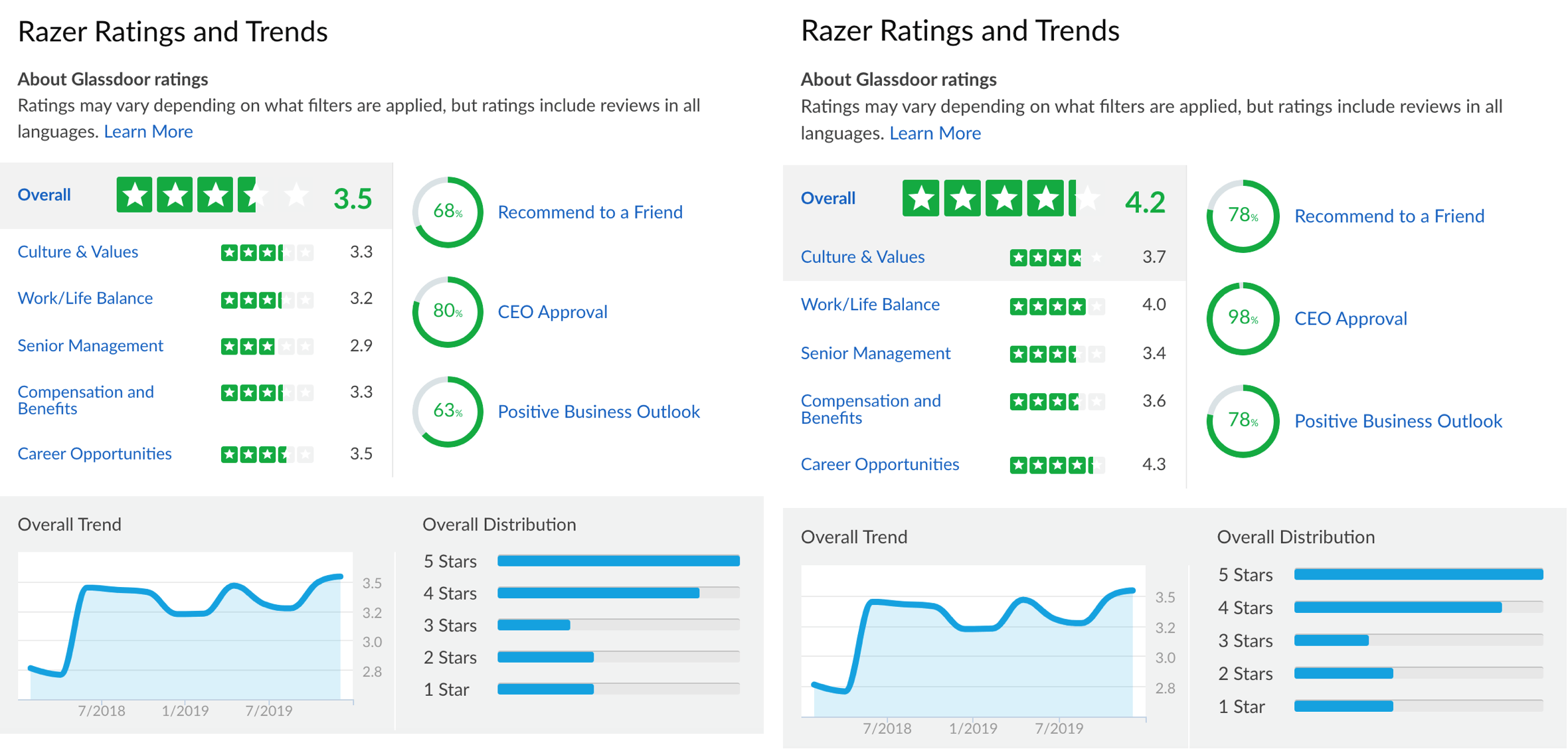Click the 3.5 overall score number
1568x755 pixels.
click(x=353, y=199)
